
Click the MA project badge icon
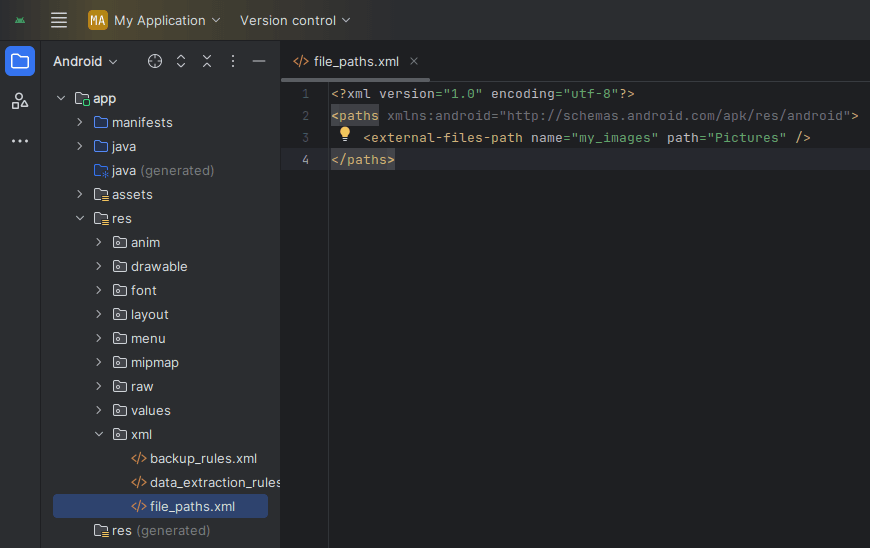pyautogui.click(x=98, y=21)
